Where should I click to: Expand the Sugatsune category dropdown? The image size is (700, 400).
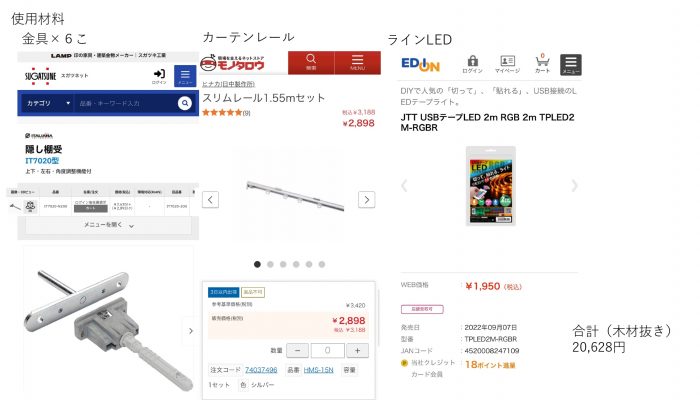coord(48,103)
